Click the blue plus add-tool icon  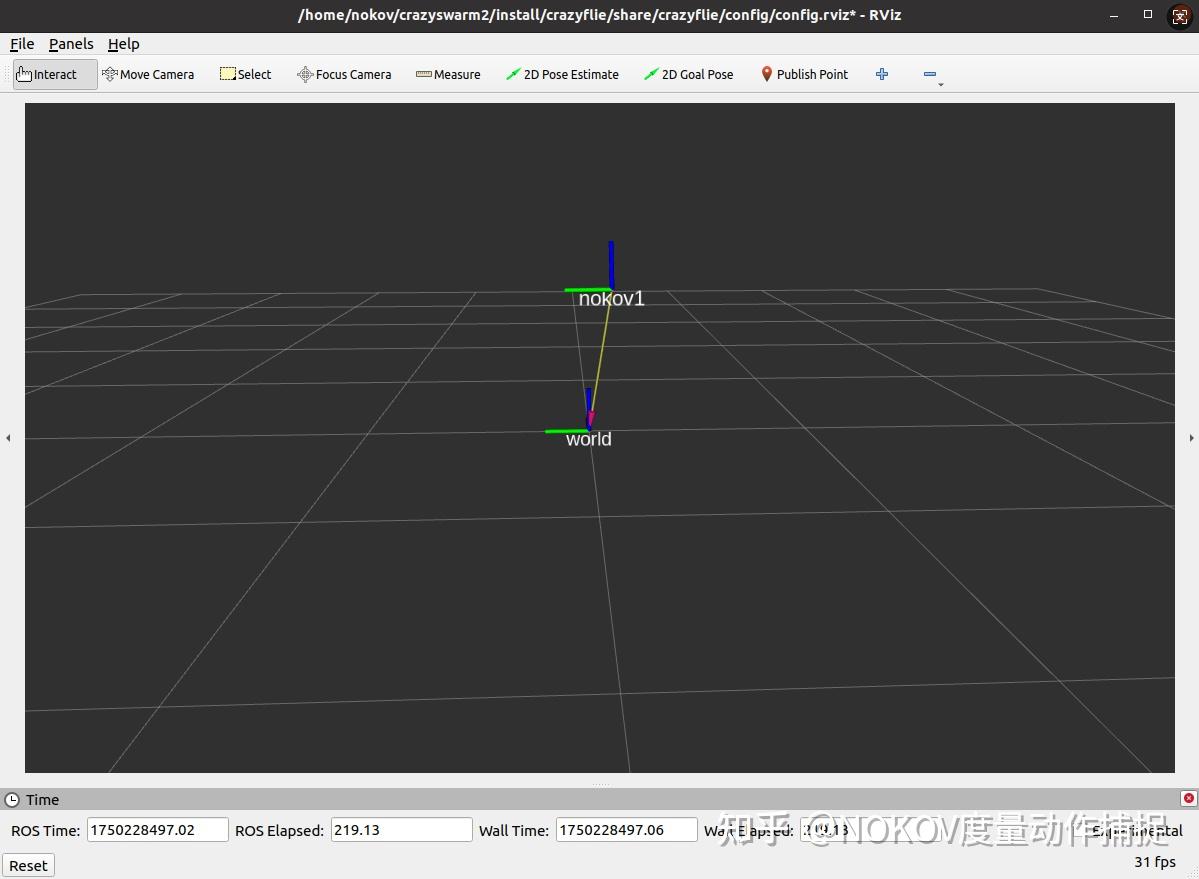(x=882, y=74)
